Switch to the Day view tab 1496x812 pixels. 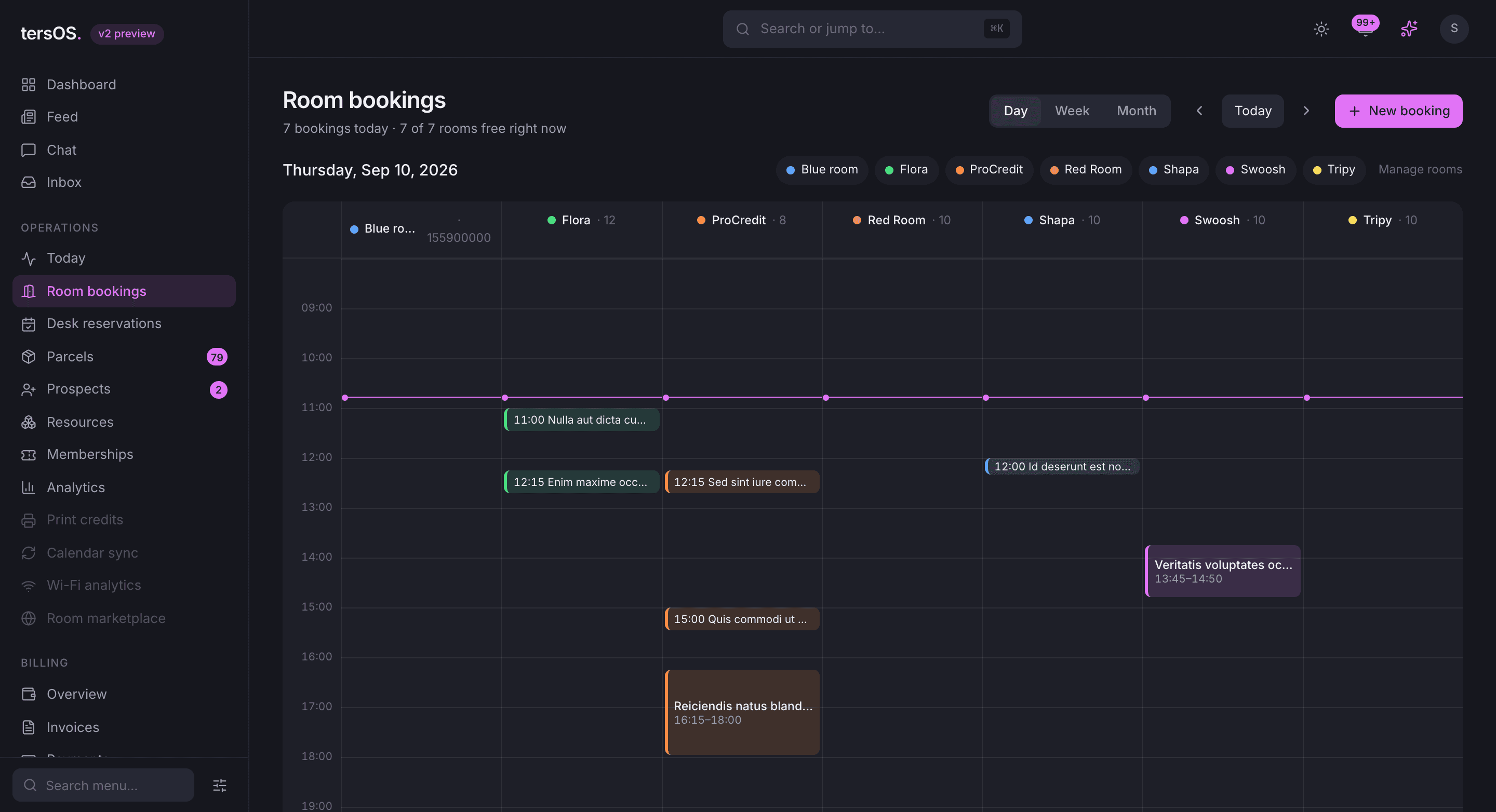[x=1016, y=111]
